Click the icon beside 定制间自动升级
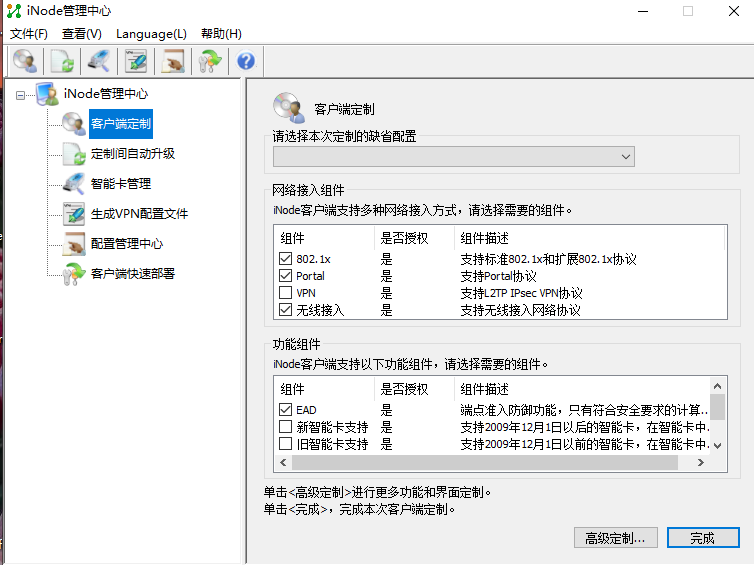 tap(74, 154)
